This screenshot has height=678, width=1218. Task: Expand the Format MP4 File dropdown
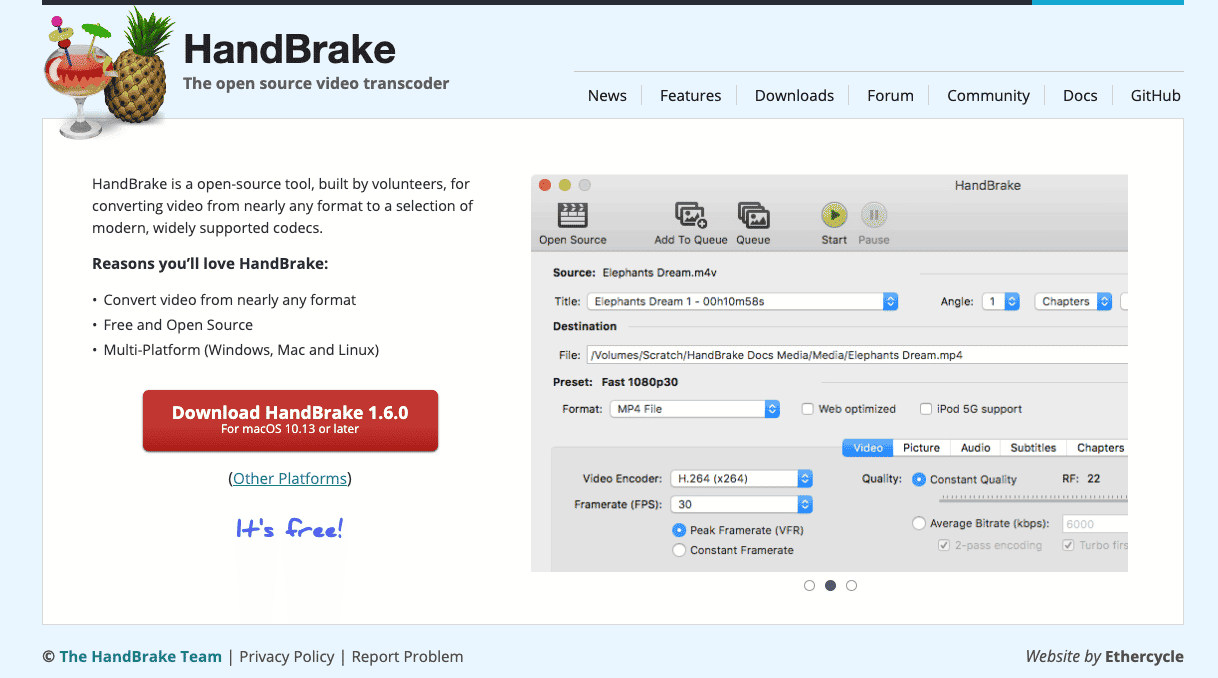[695, 409]
